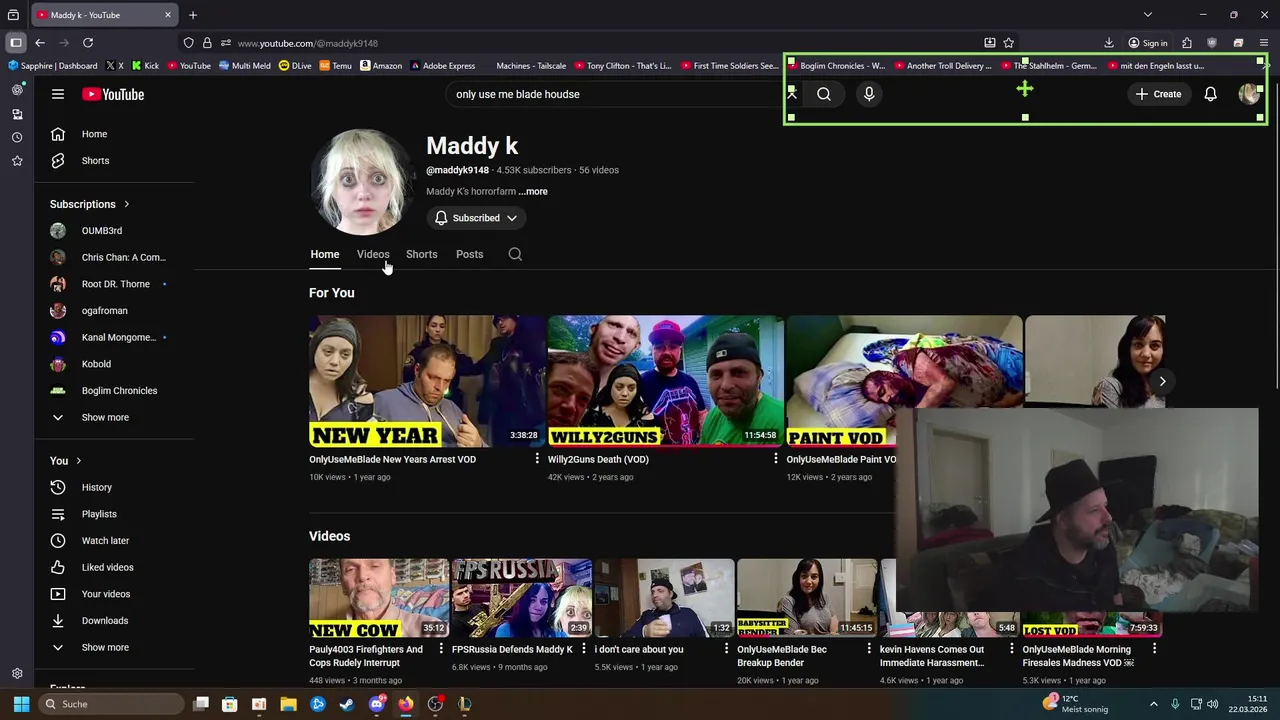Open more actions for FPSRussia Defends Maddy K

584,649
